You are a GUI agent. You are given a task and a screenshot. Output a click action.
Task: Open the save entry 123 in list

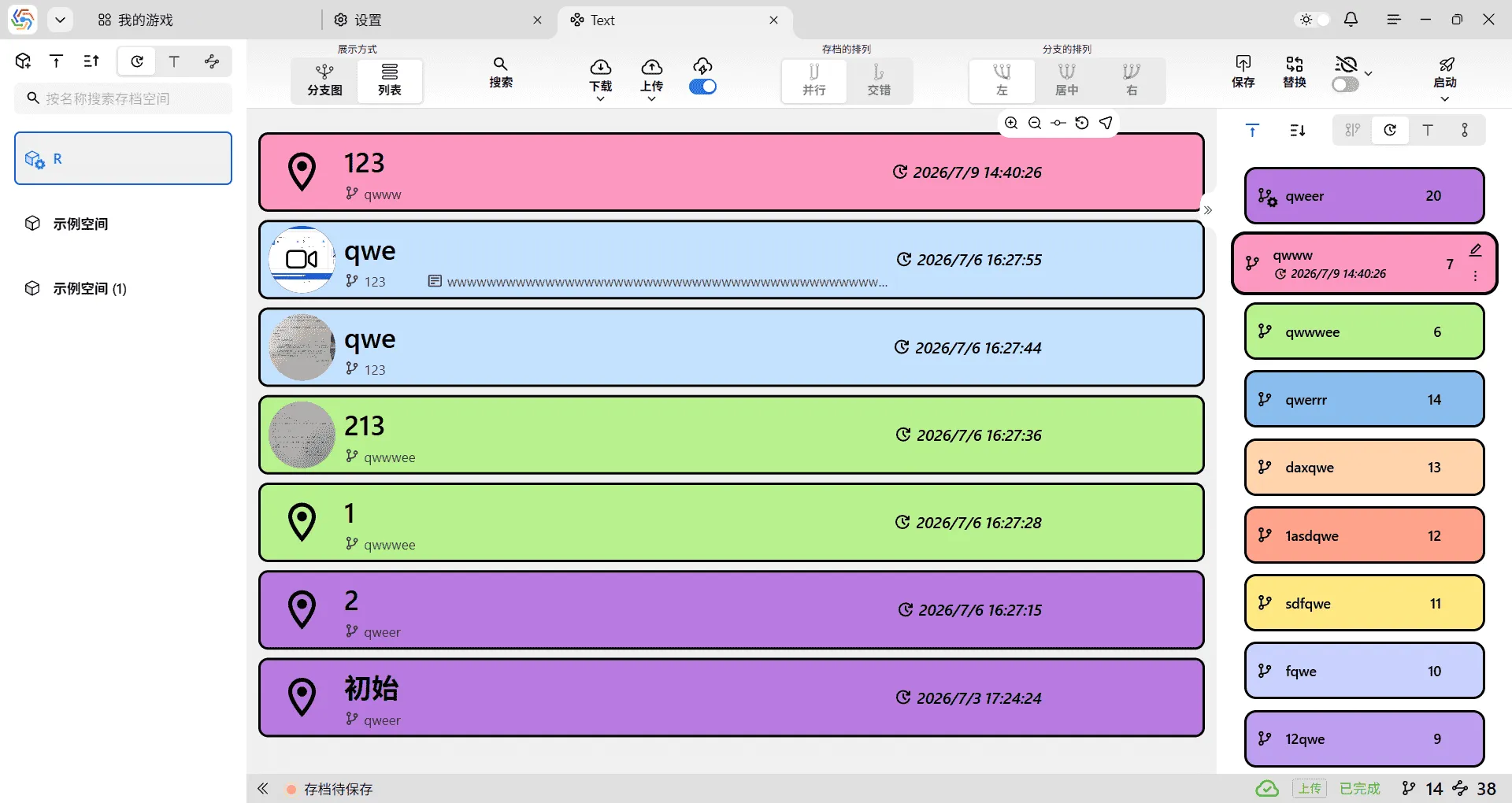[x=731, y=172]
